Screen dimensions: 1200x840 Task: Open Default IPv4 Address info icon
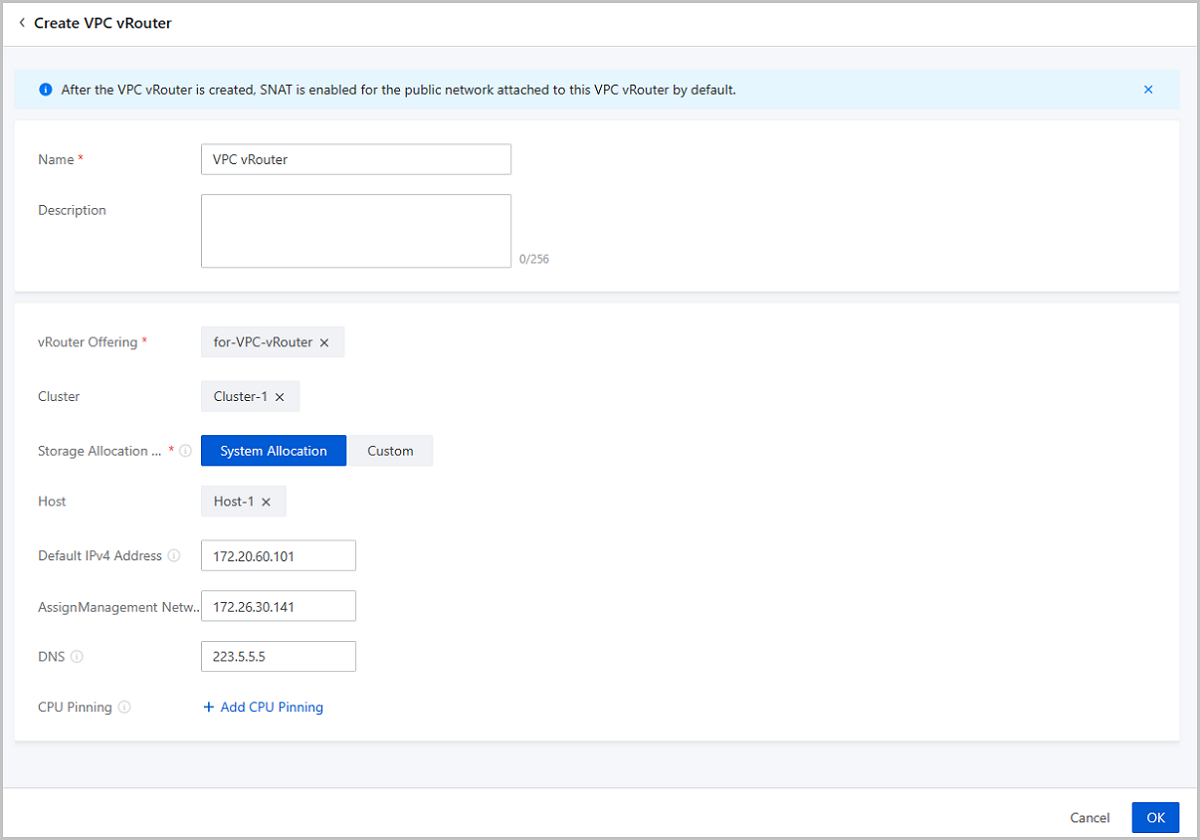[174, 556]
